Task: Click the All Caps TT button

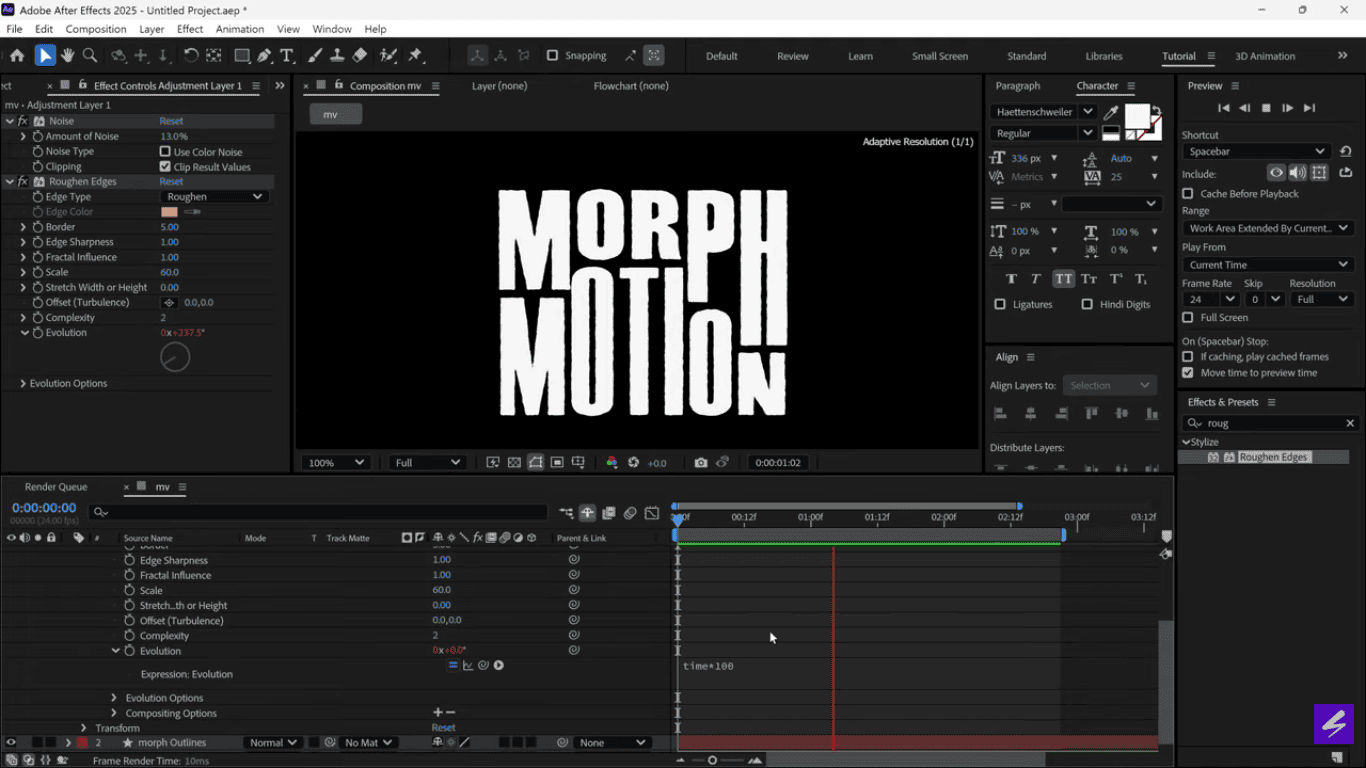Action: pyautogui.click(x=1063, y=279)
